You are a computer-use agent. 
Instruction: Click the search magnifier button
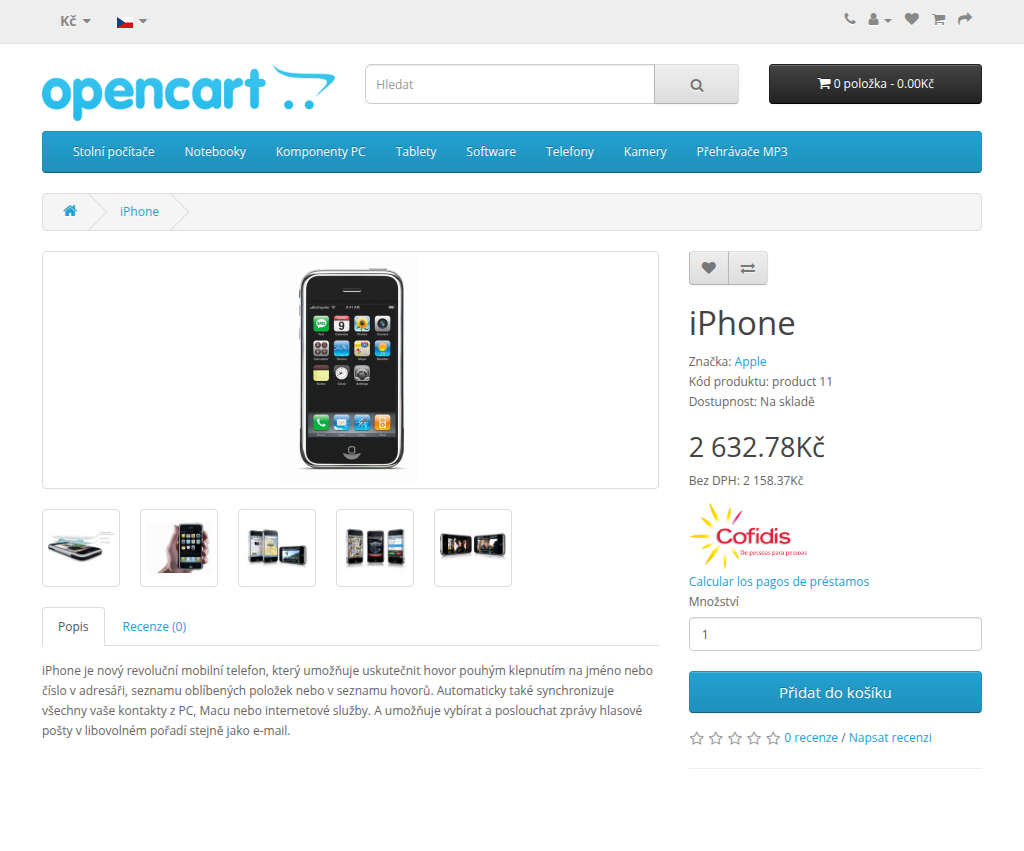click(696, 84)
